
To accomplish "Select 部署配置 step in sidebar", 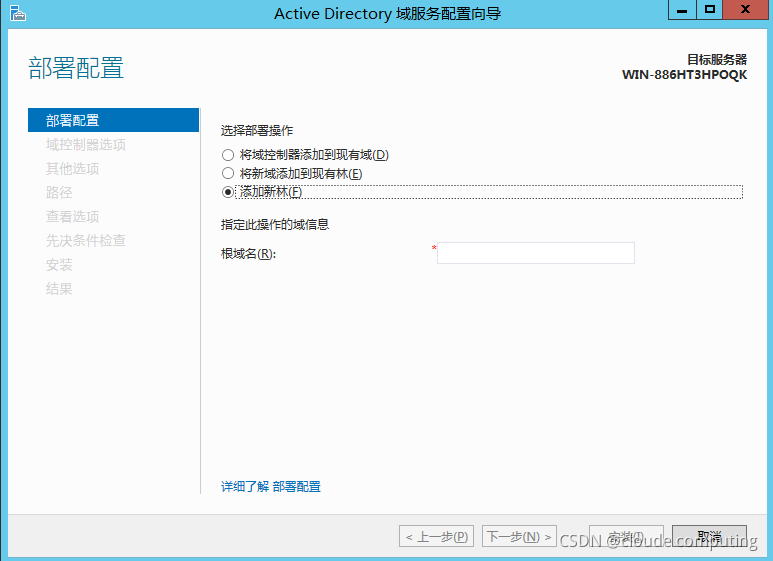I will (113, 120).
